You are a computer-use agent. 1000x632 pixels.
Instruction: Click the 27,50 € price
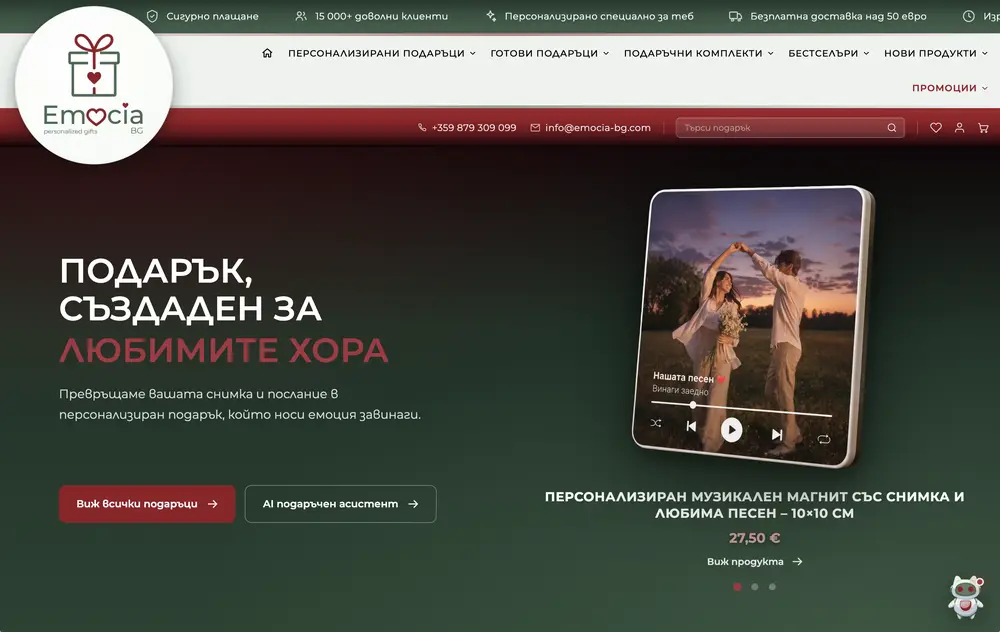click(x=754, y=538)
